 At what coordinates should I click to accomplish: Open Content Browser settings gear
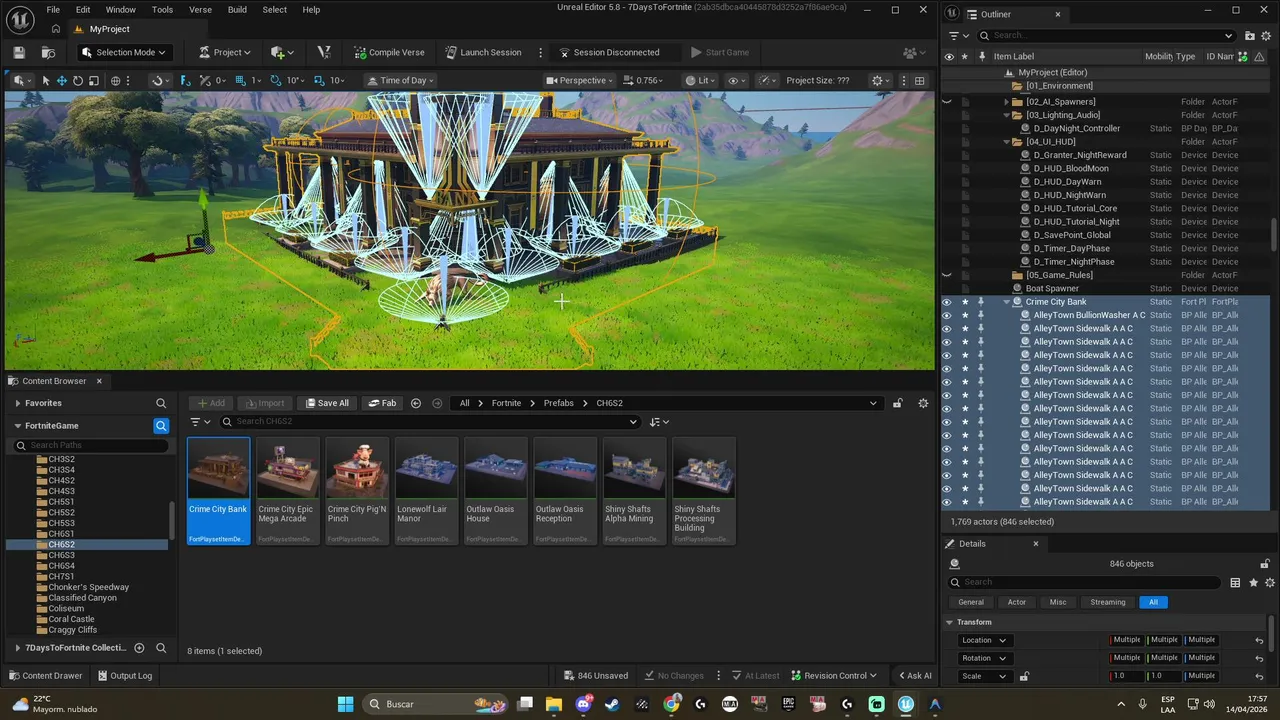click(x=923, y=403)
